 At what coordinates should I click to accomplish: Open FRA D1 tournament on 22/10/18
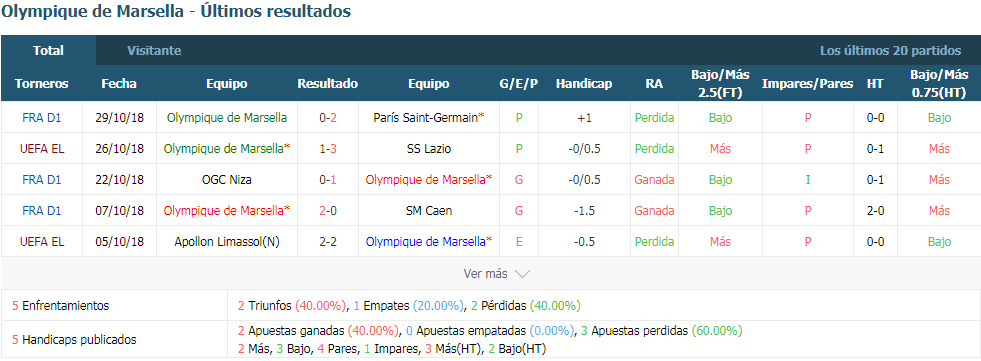pyautogui.click(x=41, y=180)
